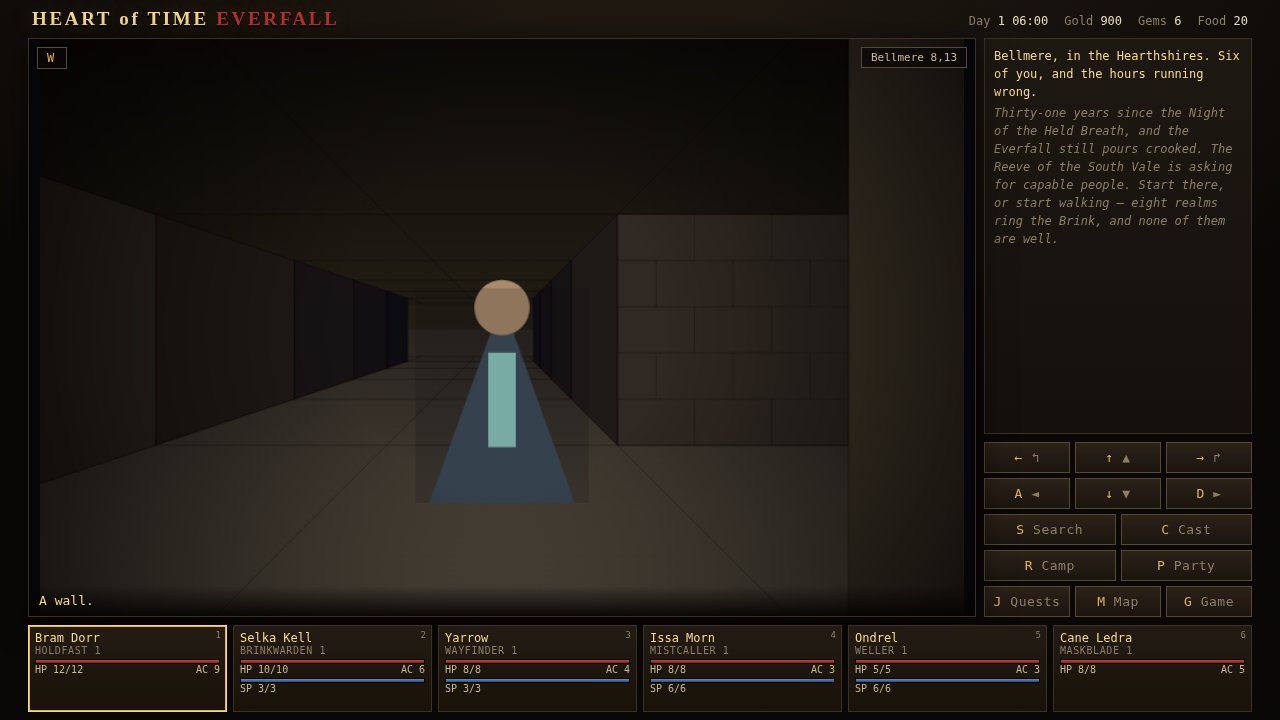Click the robed figure in the corridor

(502, 392)
